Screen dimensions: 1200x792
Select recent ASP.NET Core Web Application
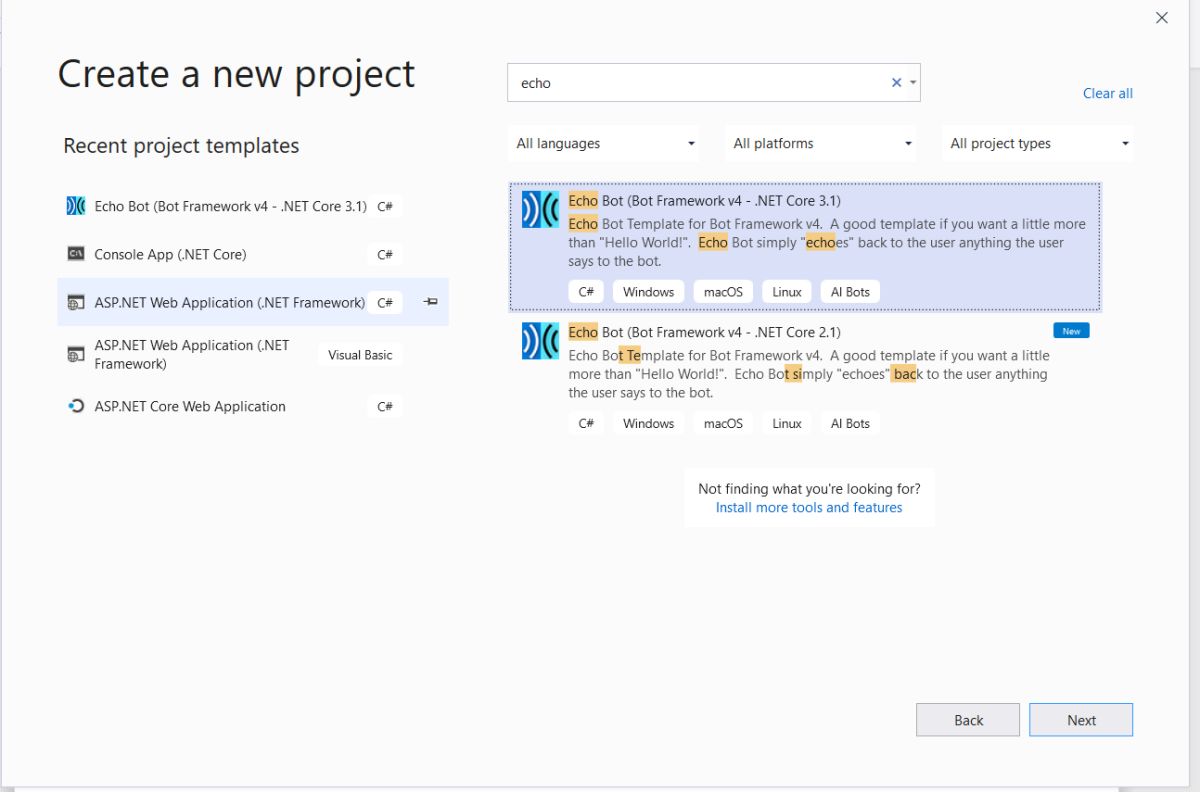tap(253, 406)
